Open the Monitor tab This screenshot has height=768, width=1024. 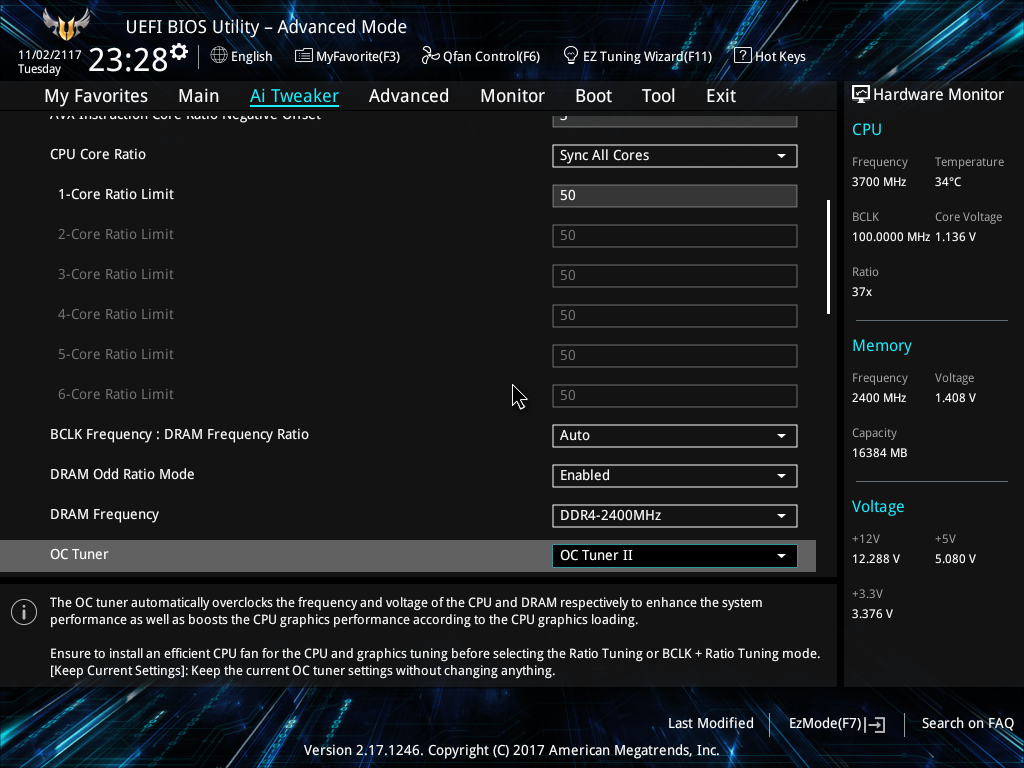coord(513,96)
